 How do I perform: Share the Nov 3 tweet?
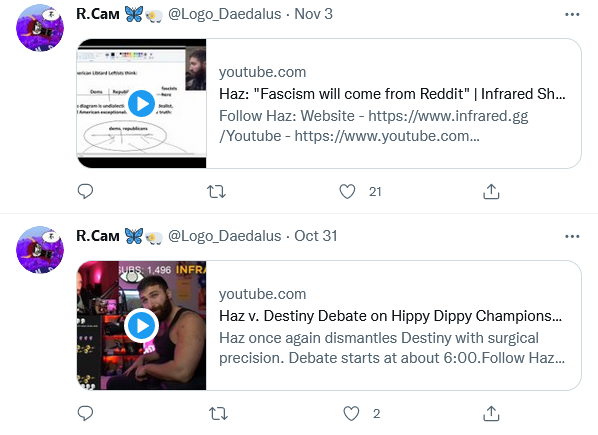[491, 191]
